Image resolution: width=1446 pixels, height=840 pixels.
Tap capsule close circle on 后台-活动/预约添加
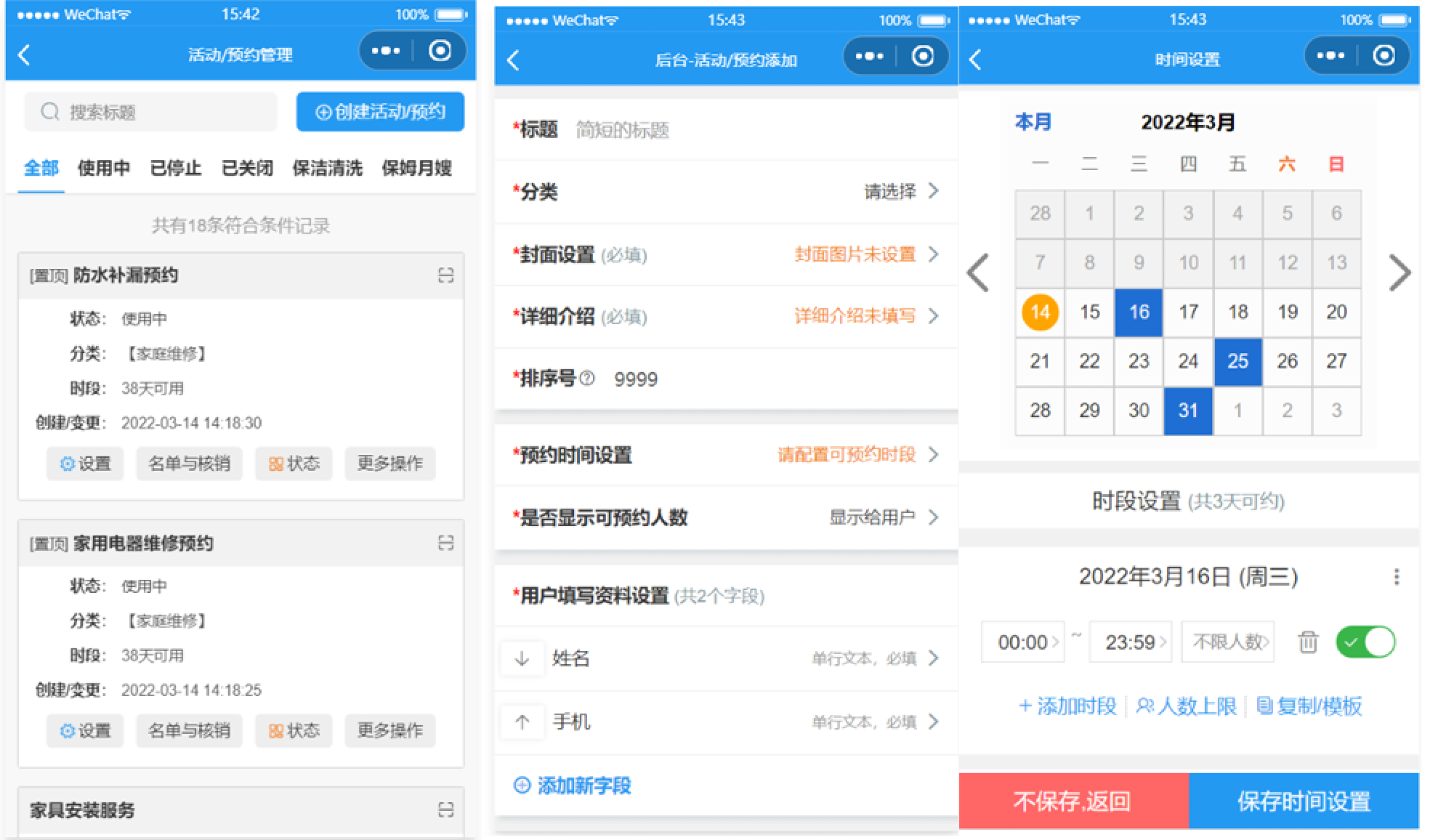923,56
